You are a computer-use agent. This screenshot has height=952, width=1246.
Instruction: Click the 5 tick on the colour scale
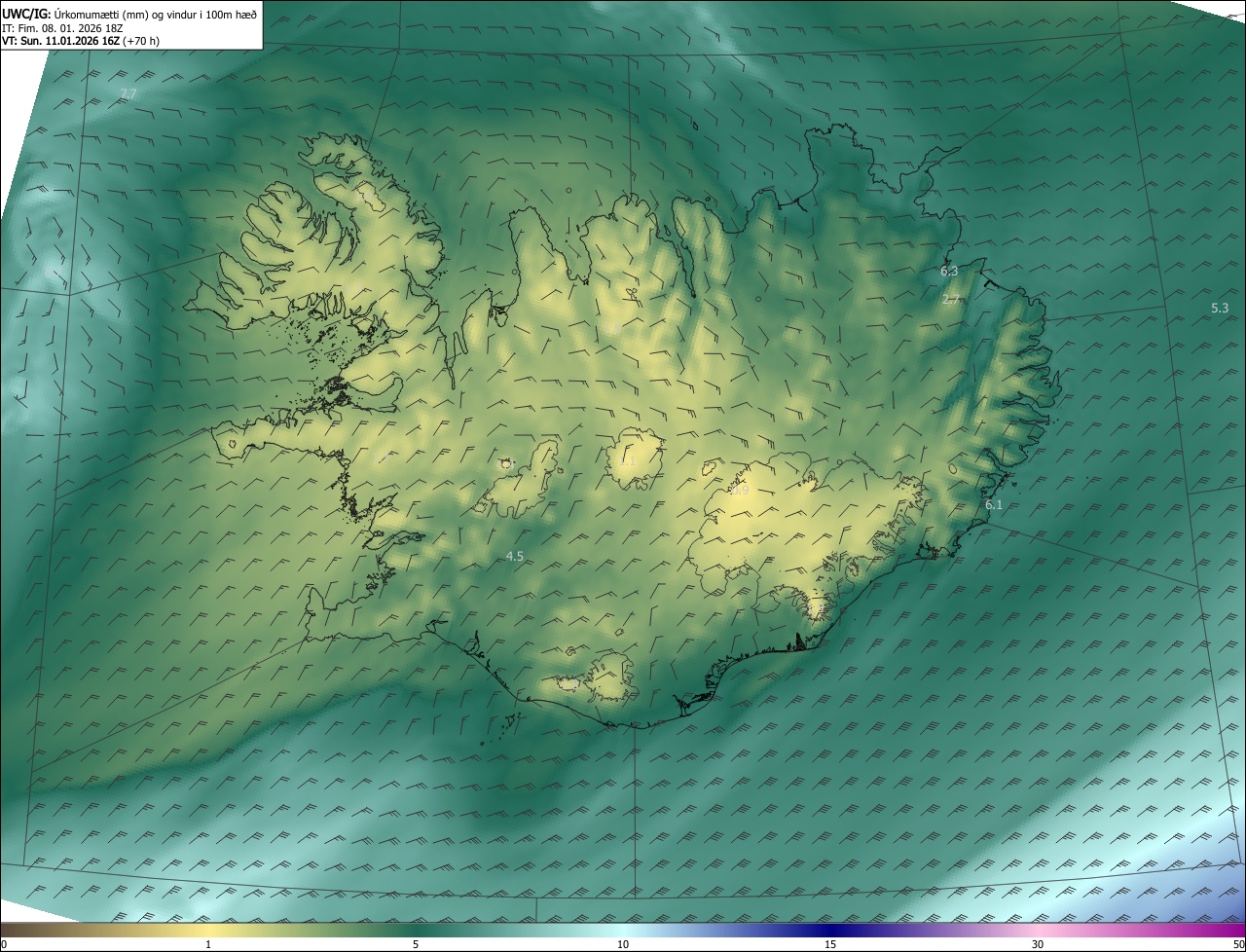point(416,944)
